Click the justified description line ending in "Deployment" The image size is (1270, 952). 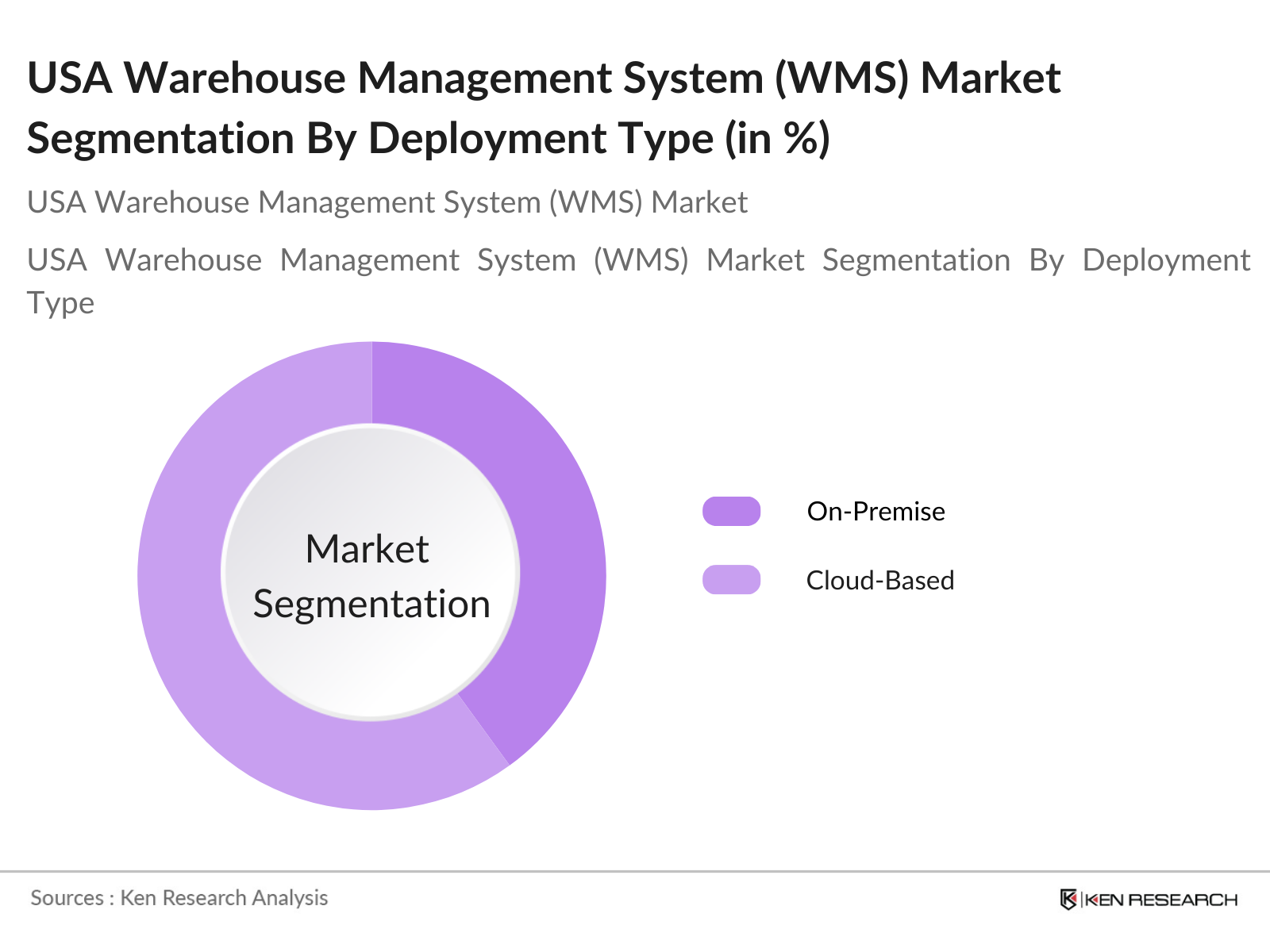[x=638, y=260]
